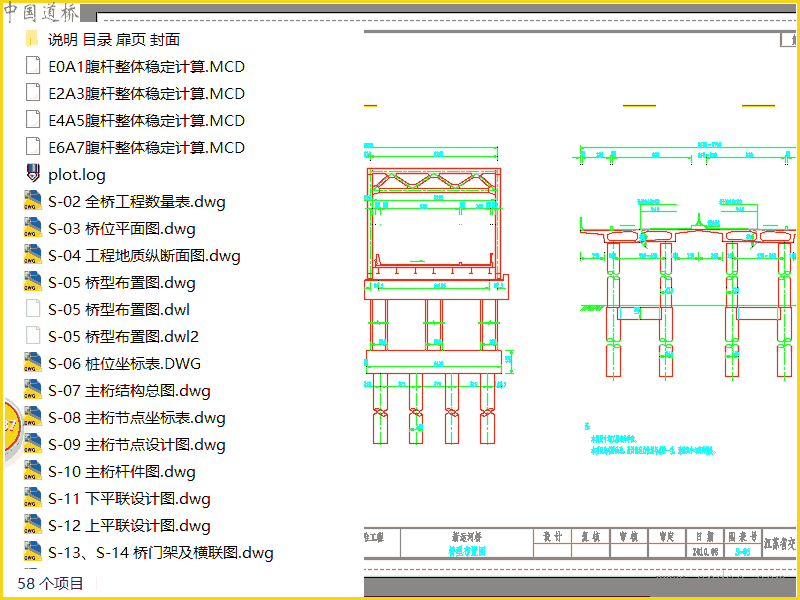Click the DWG icon for S-10 主桁杆件图
Screen dimensions: 800x600
click(x=32, y=471)
